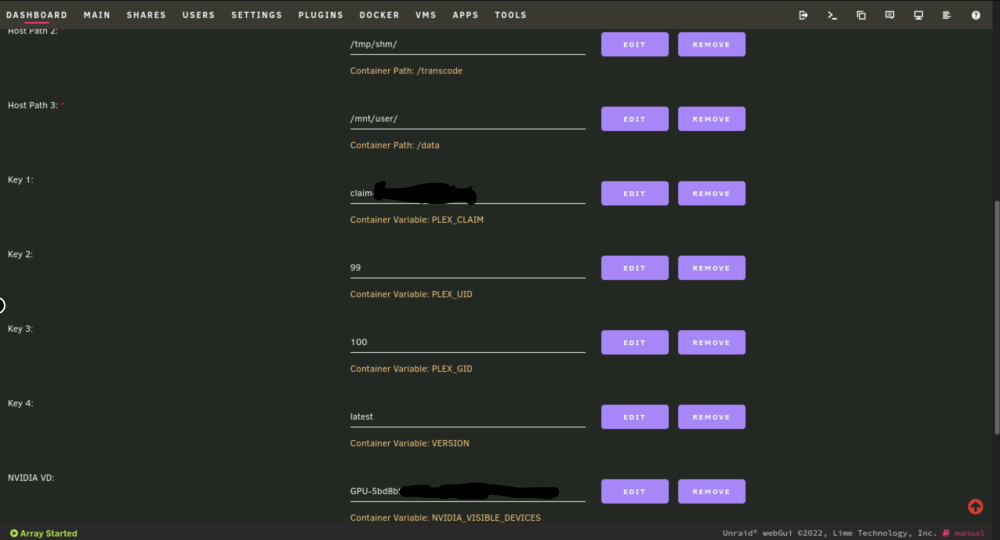1000x540 pixels.
Task: Click the Container Path: /transcode text
Action: pyautogui.click(x=406, y=71)
